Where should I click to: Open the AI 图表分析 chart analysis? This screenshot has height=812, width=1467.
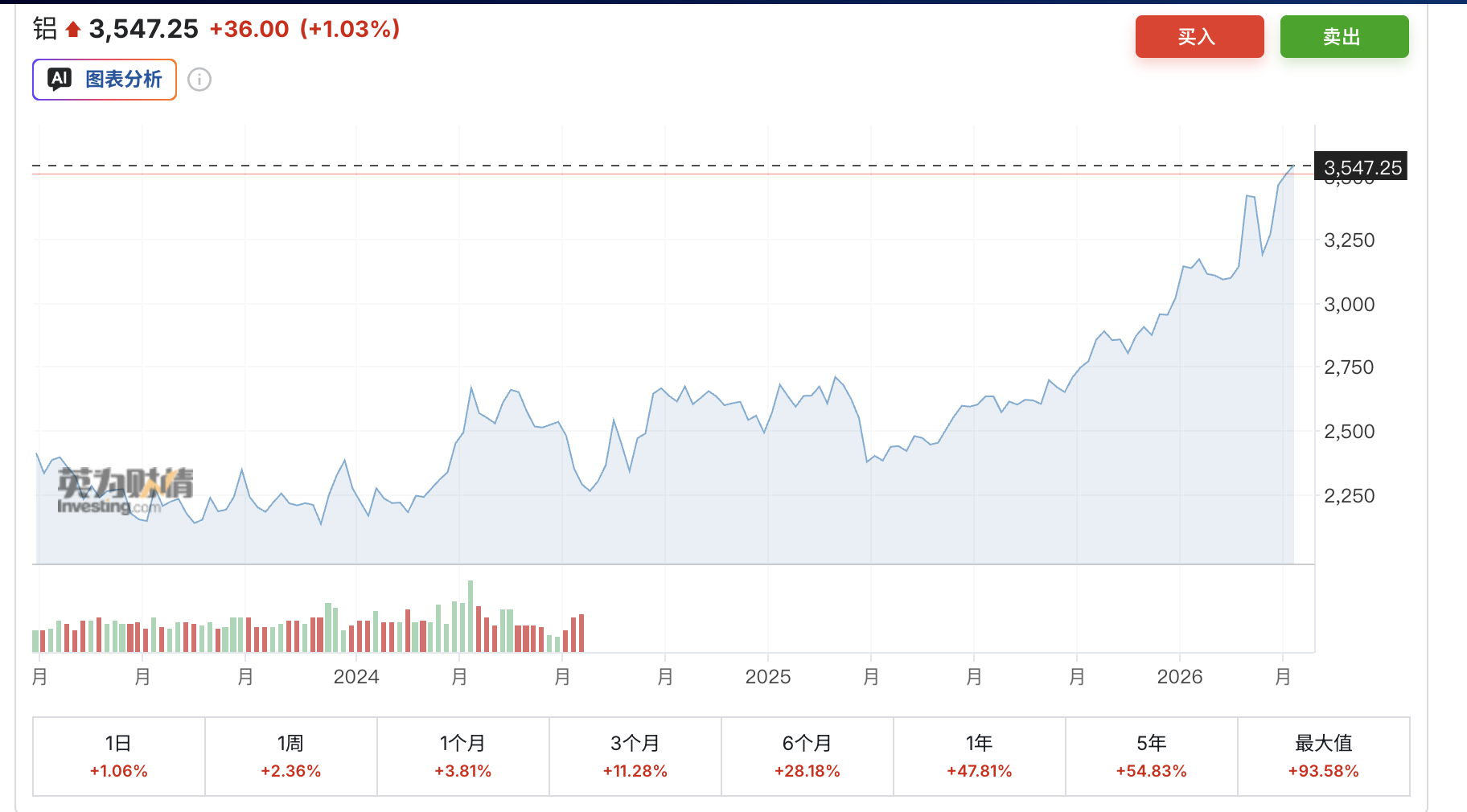105,80
